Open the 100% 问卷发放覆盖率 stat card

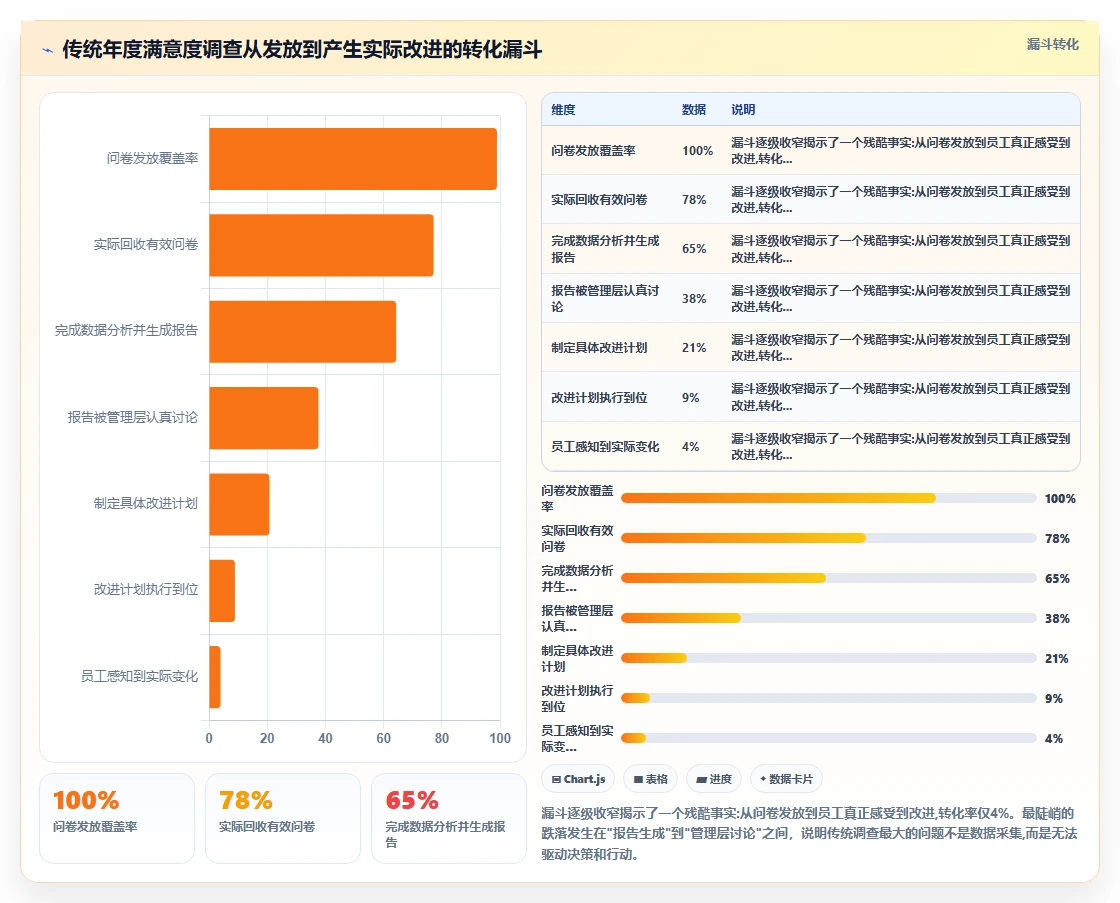pos(117,818)
